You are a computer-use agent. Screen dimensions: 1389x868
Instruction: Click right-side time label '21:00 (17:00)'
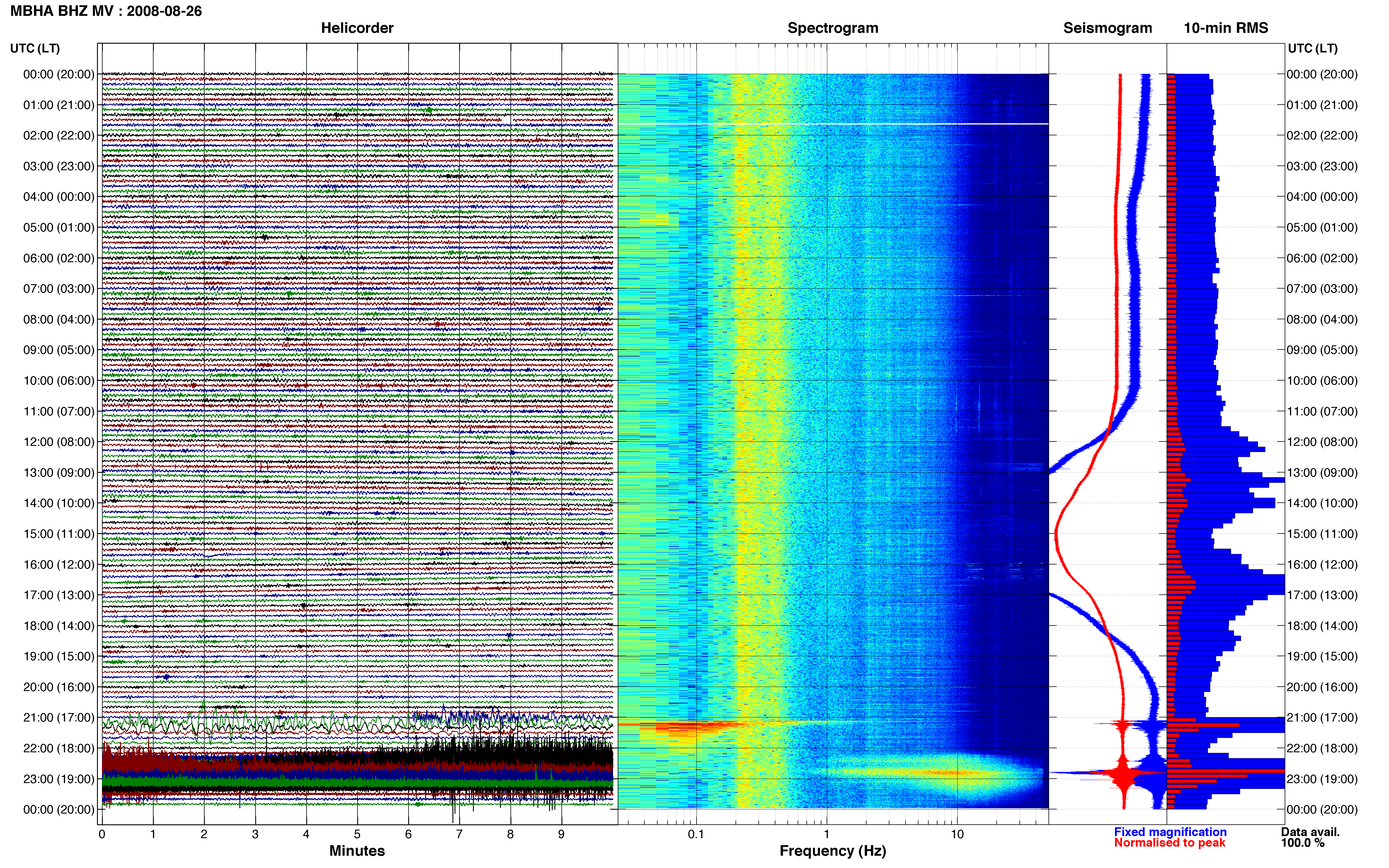pyautogui.click(x=1322, y=718)
